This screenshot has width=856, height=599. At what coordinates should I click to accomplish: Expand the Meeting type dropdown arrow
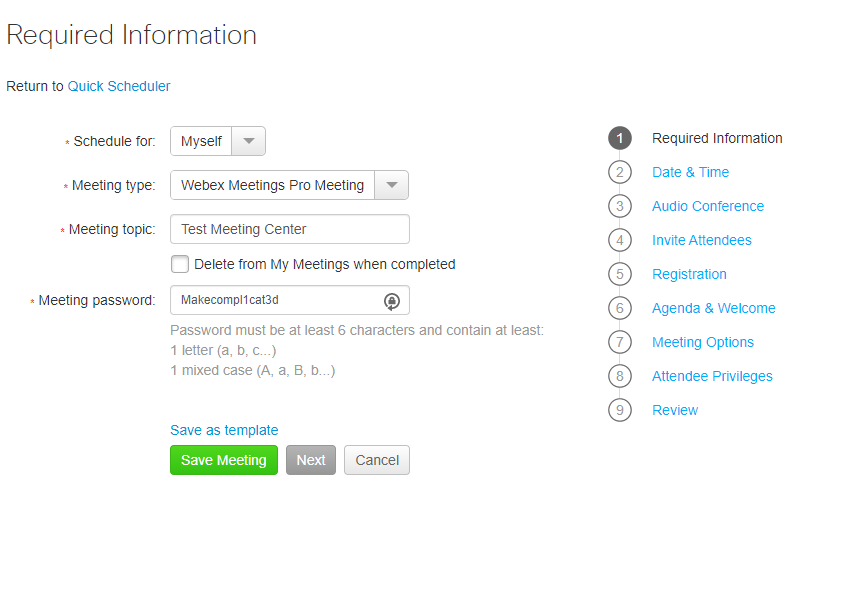pyautogui.click(x=391, y=185)
